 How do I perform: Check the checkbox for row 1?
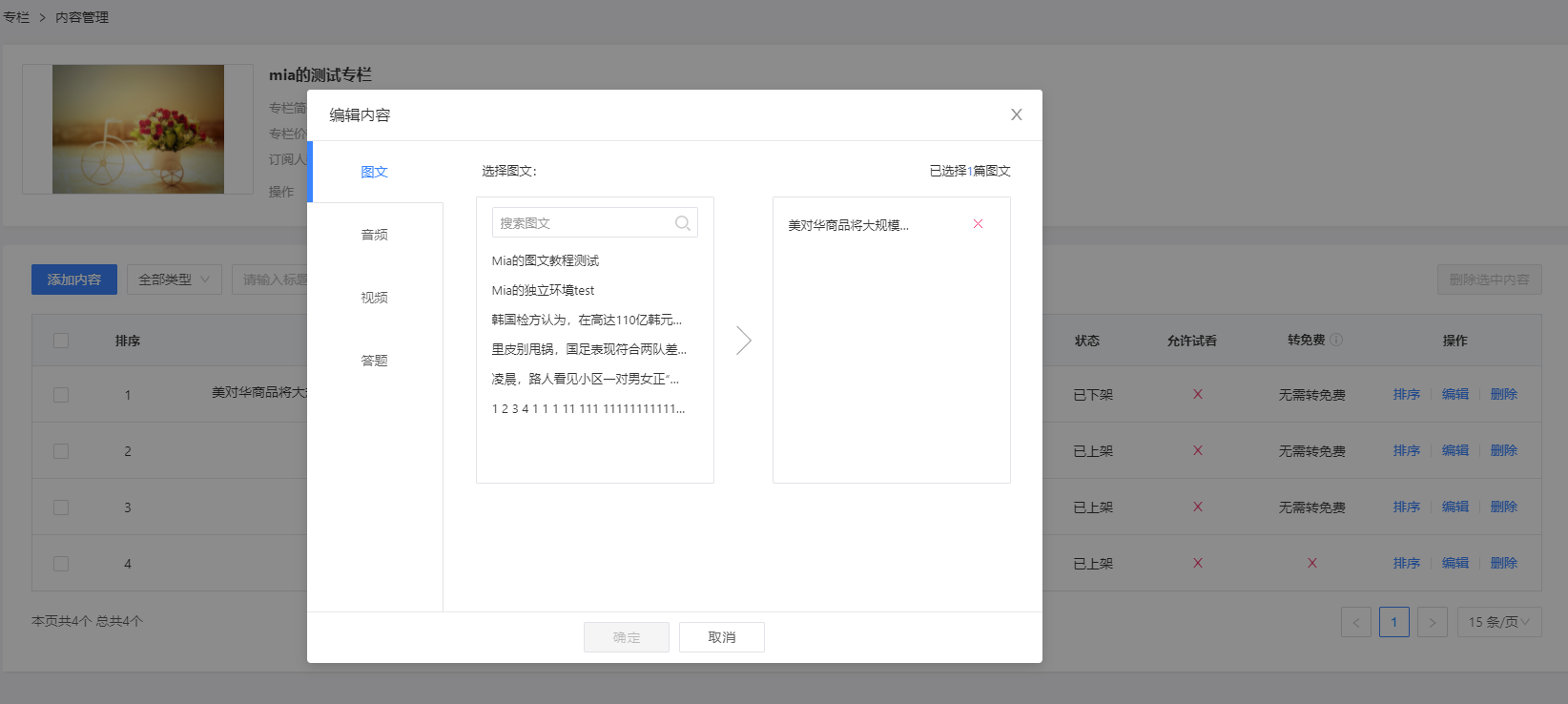(61, 395)
